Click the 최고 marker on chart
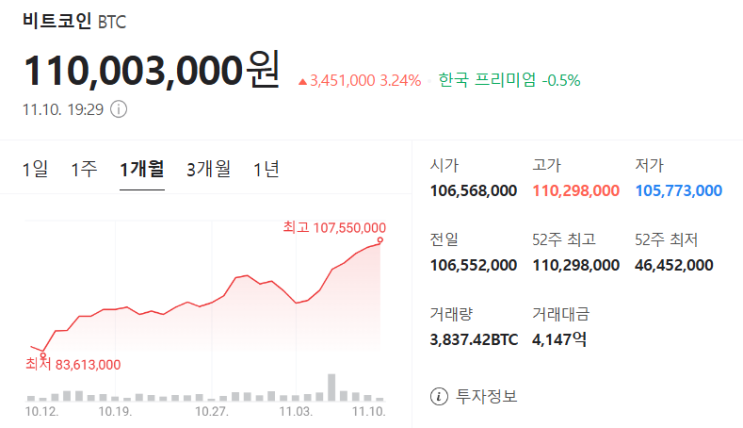 pyautogui.click(x=380, y=239)
